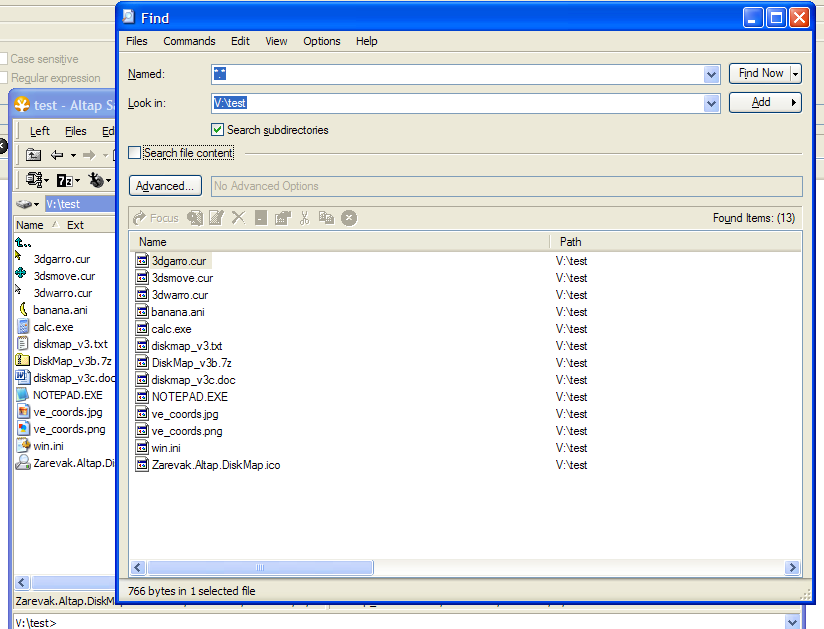Click the up-directory '..' entry in the Salamander panel
This screenshot has width=824, height=629.
[x=23, y=242]
